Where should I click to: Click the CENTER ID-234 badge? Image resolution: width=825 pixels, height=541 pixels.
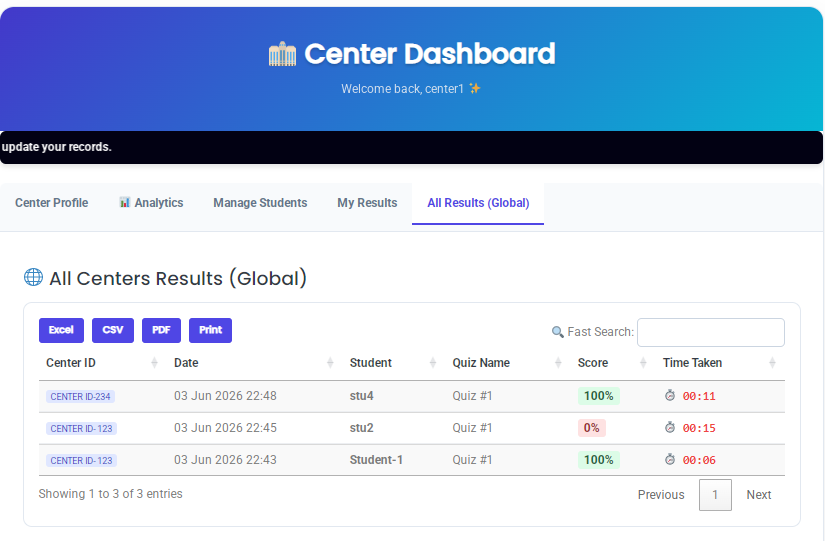[81, 396]
